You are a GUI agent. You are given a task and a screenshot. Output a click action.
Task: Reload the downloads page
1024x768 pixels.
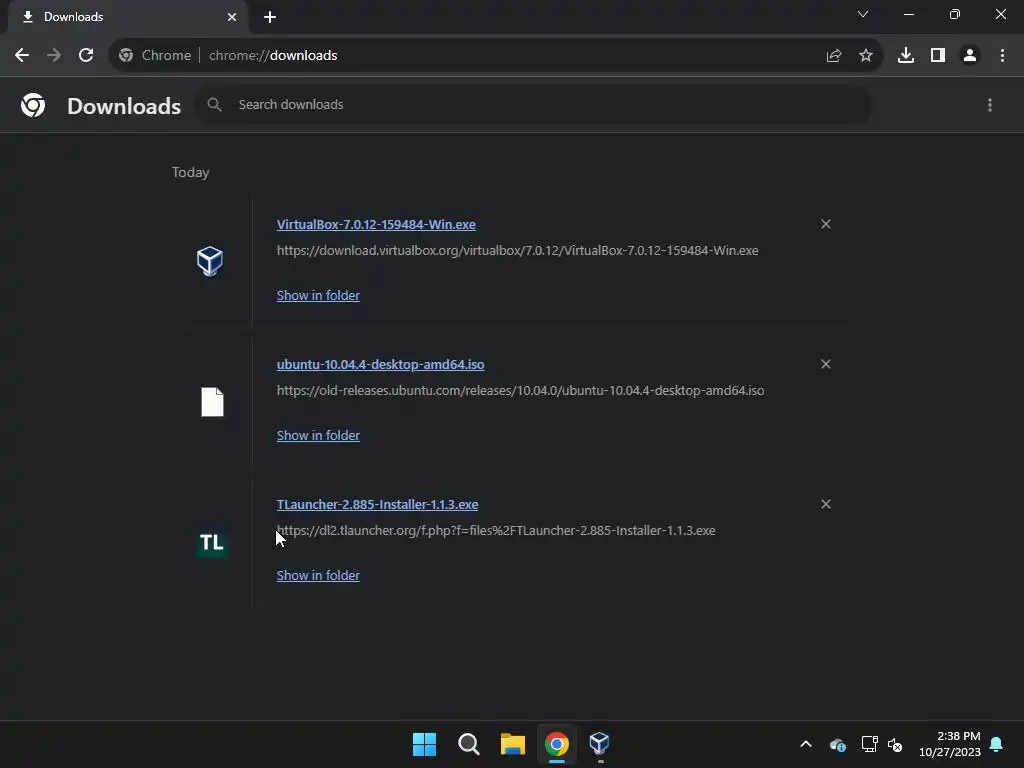click(86, 56)
